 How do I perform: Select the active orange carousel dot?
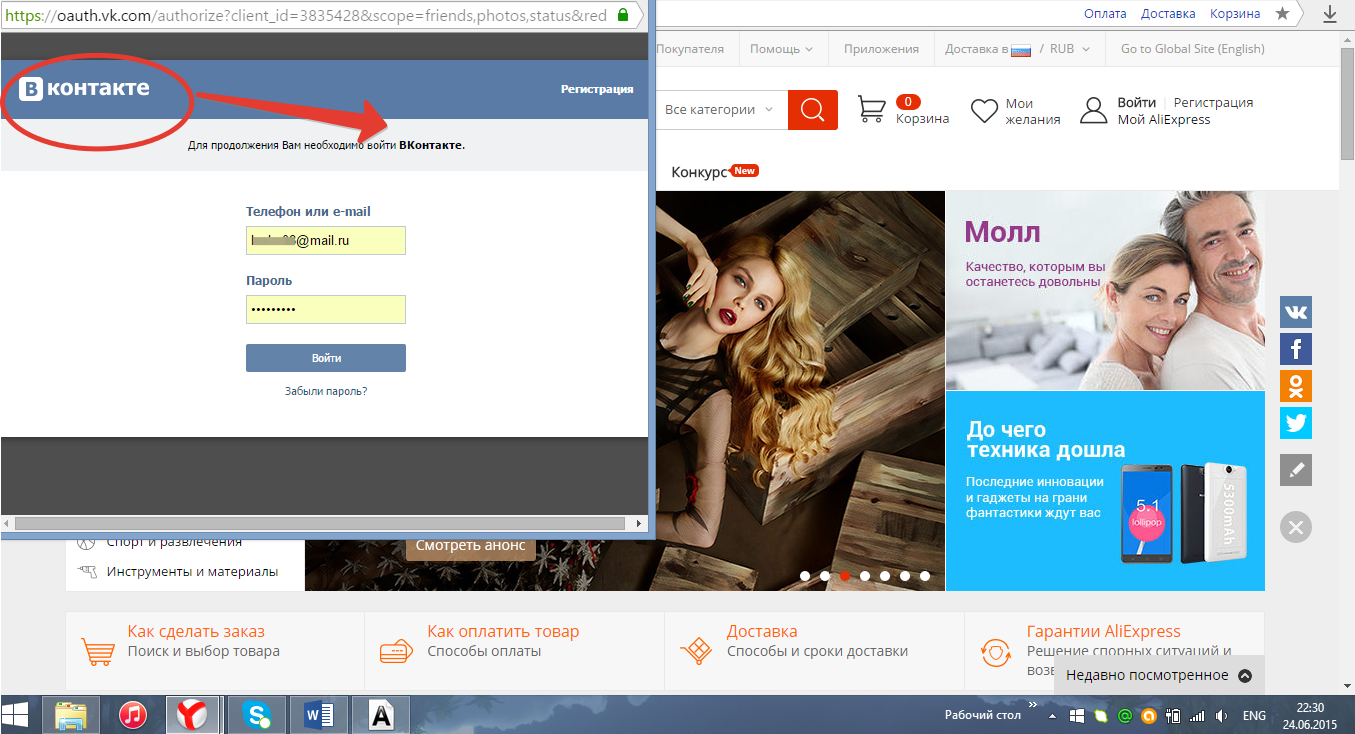pyautogui.click(x=845, y=576)
